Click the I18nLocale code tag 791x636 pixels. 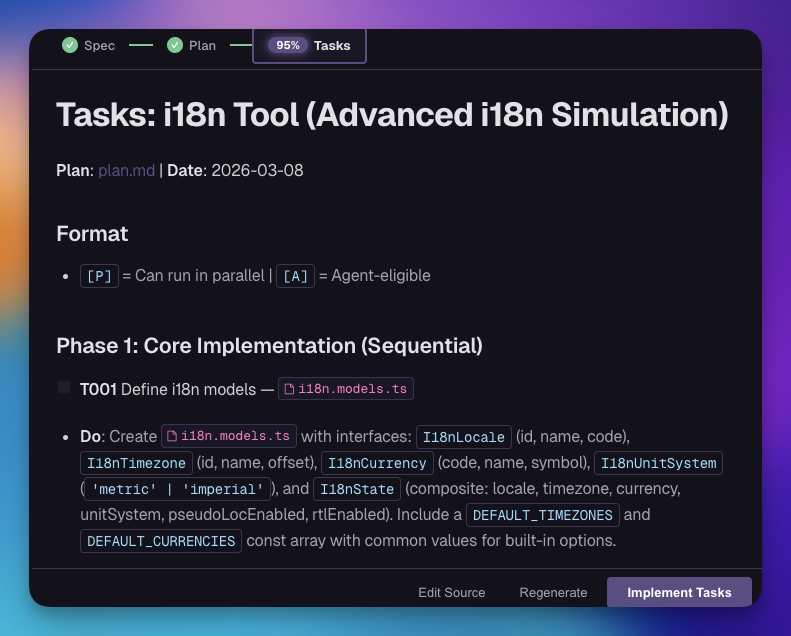click(464, 437)
